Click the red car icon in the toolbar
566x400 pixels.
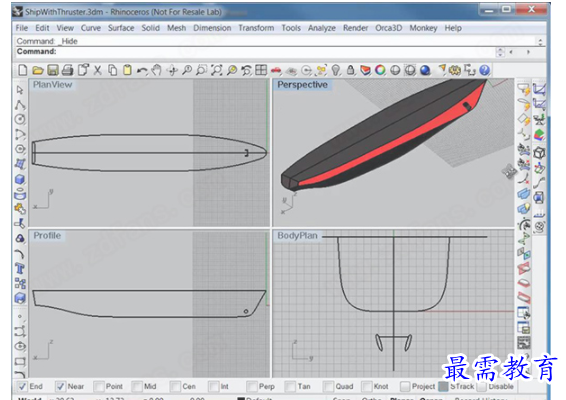(x=276, y=70)
